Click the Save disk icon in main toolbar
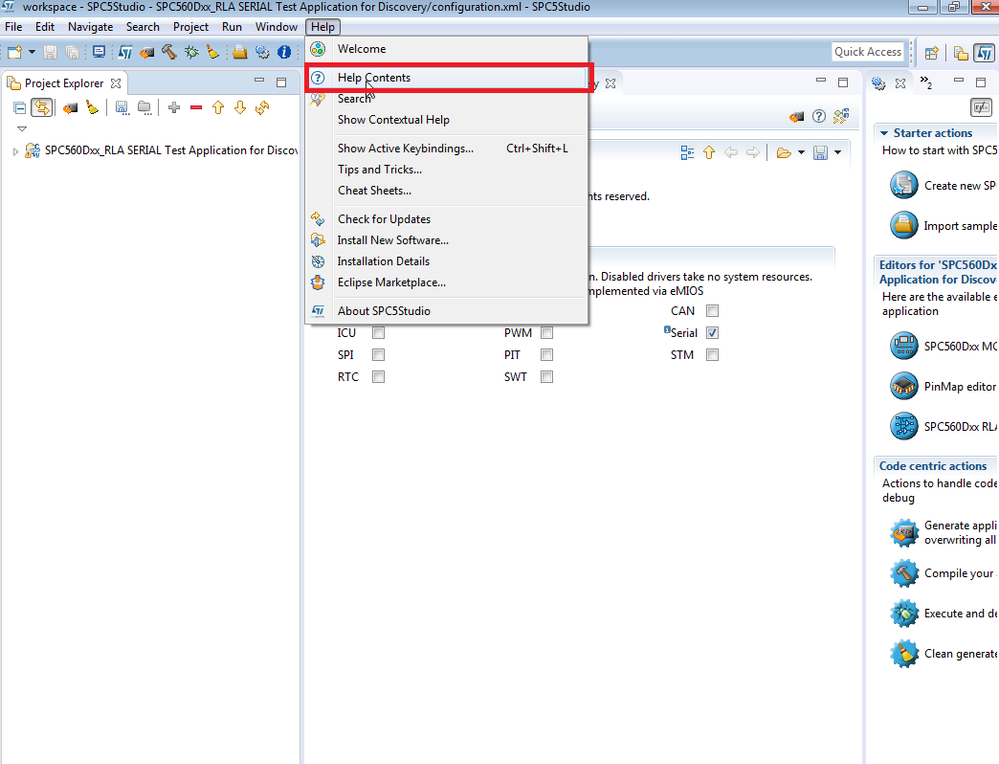The height and width of the screenshot is (764, 999). point(50,52)
